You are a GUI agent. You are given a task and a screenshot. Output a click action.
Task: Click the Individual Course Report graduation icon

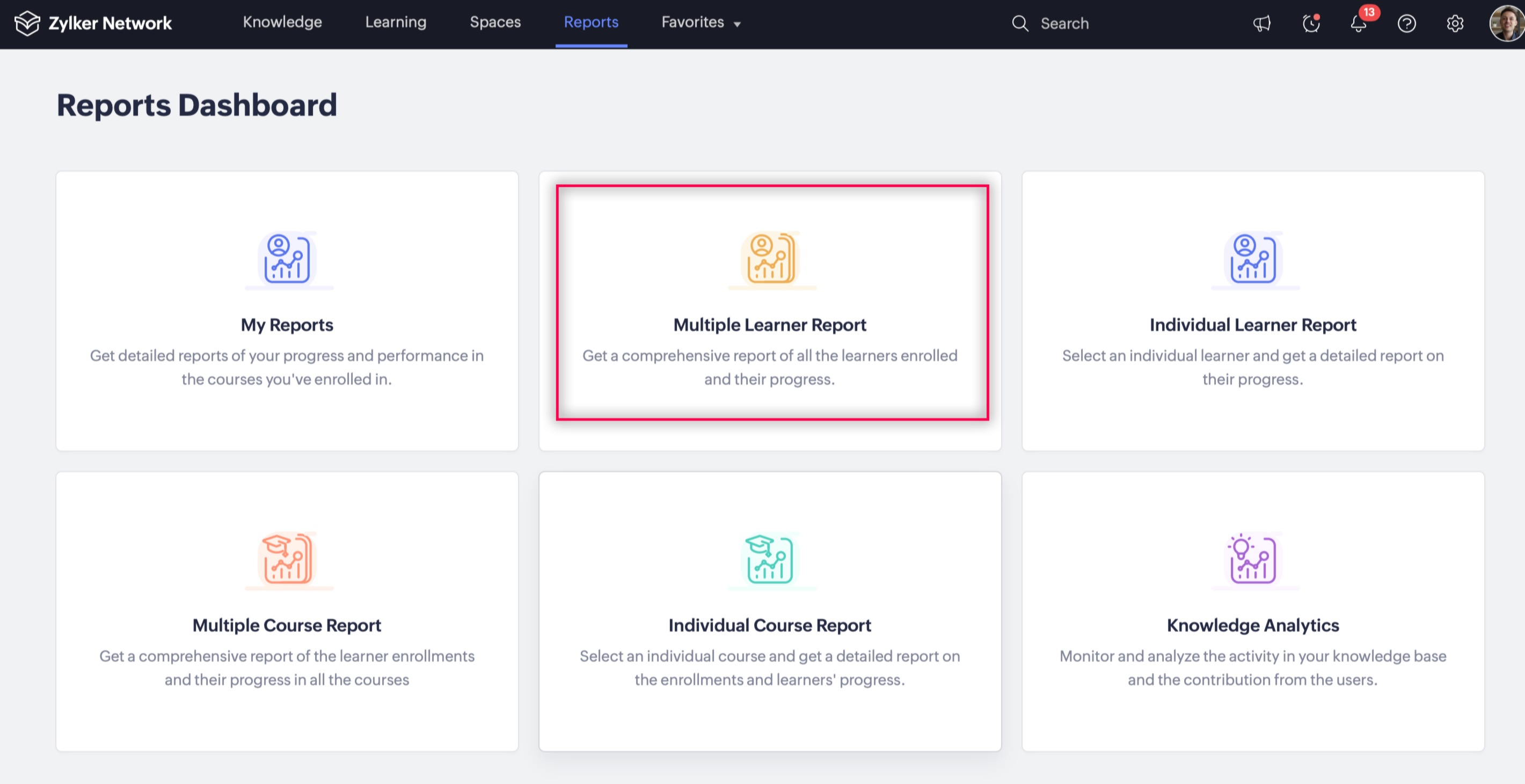point(770,559)
